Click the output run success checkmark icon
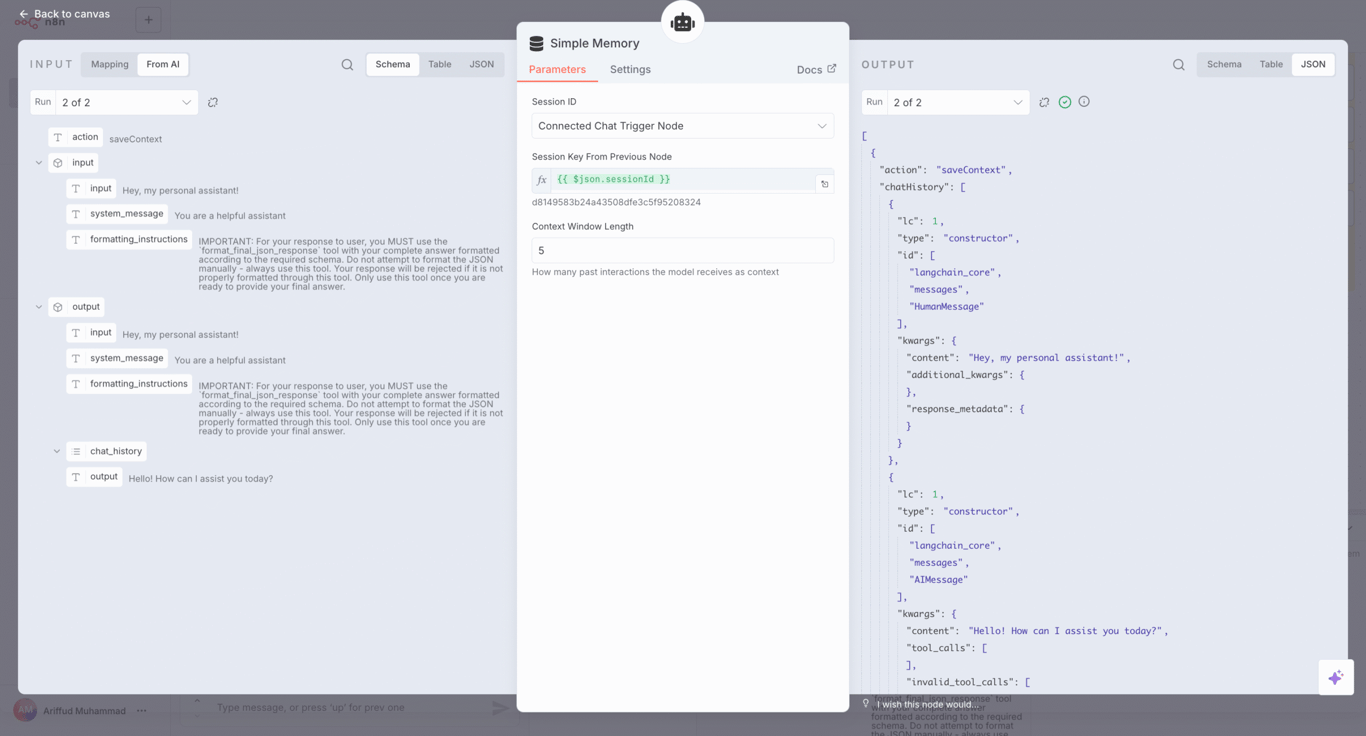The image size is (1366, 736). point(1065,102)
